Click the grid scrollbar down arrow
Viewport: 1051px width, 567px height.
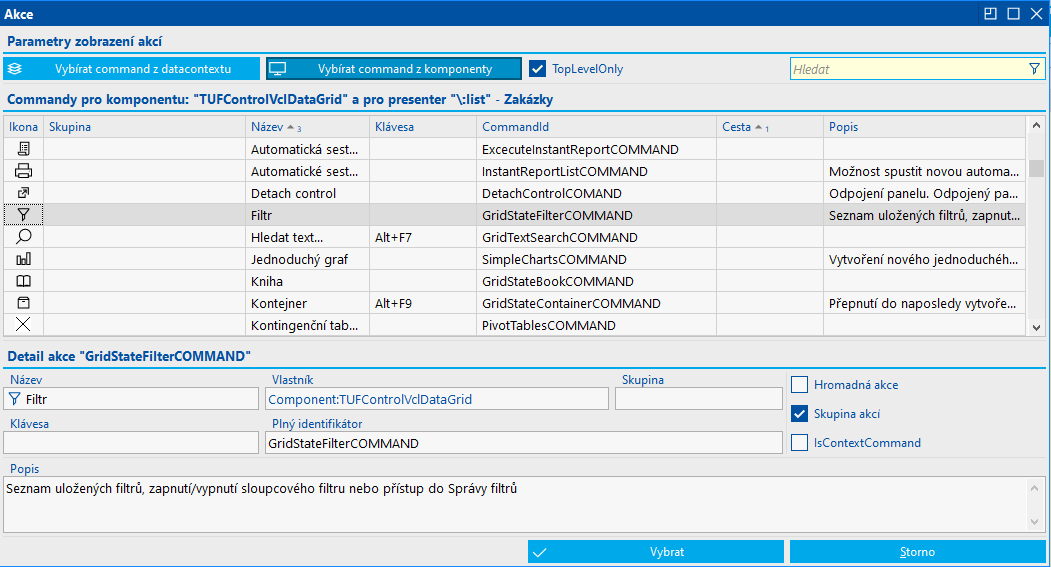(x=1036, y=328)
